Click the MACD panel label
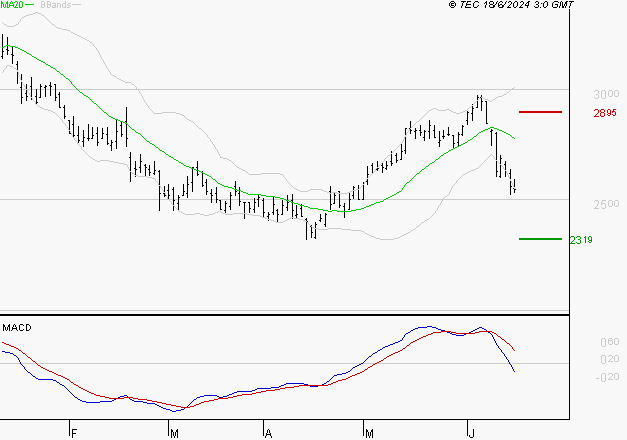The width and height of the screenshot is (627, 440). [17, 328]
